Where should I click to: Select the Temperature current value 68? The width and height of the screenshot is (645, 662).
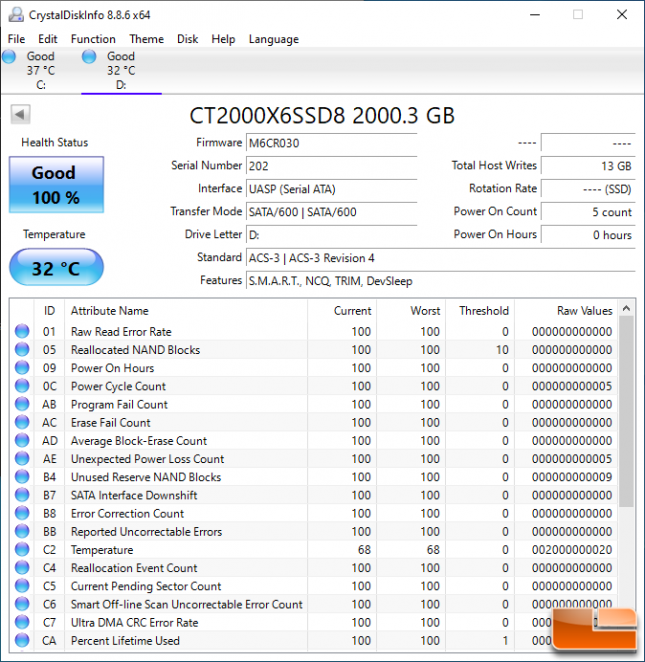[364, 550]
